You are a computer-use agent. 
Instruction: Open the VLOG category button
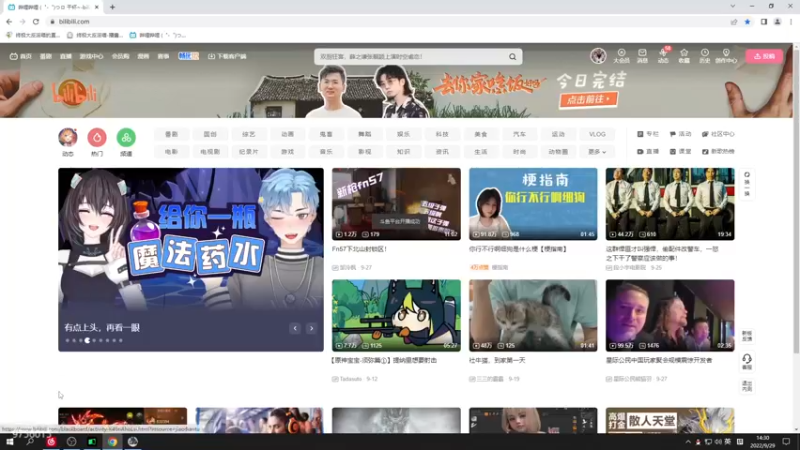pos(597,134)
